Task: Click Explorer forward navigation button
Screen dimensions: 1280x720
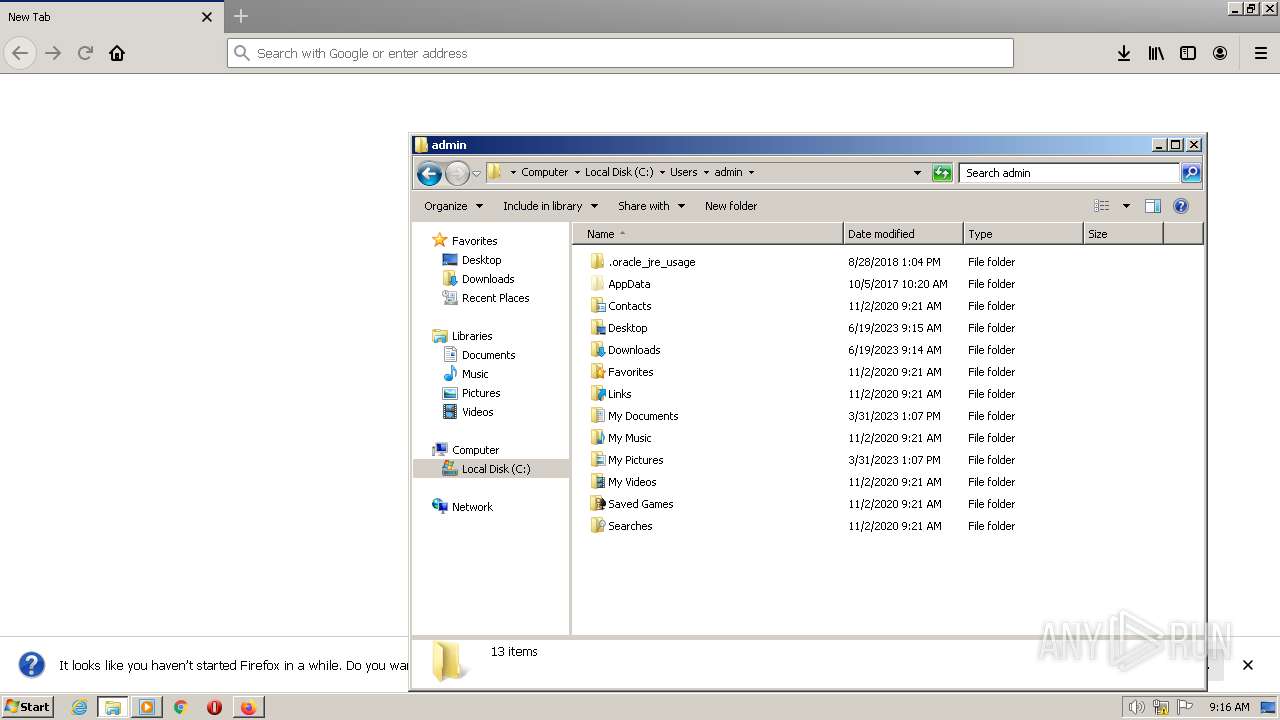Action: [x=457, y=173]
